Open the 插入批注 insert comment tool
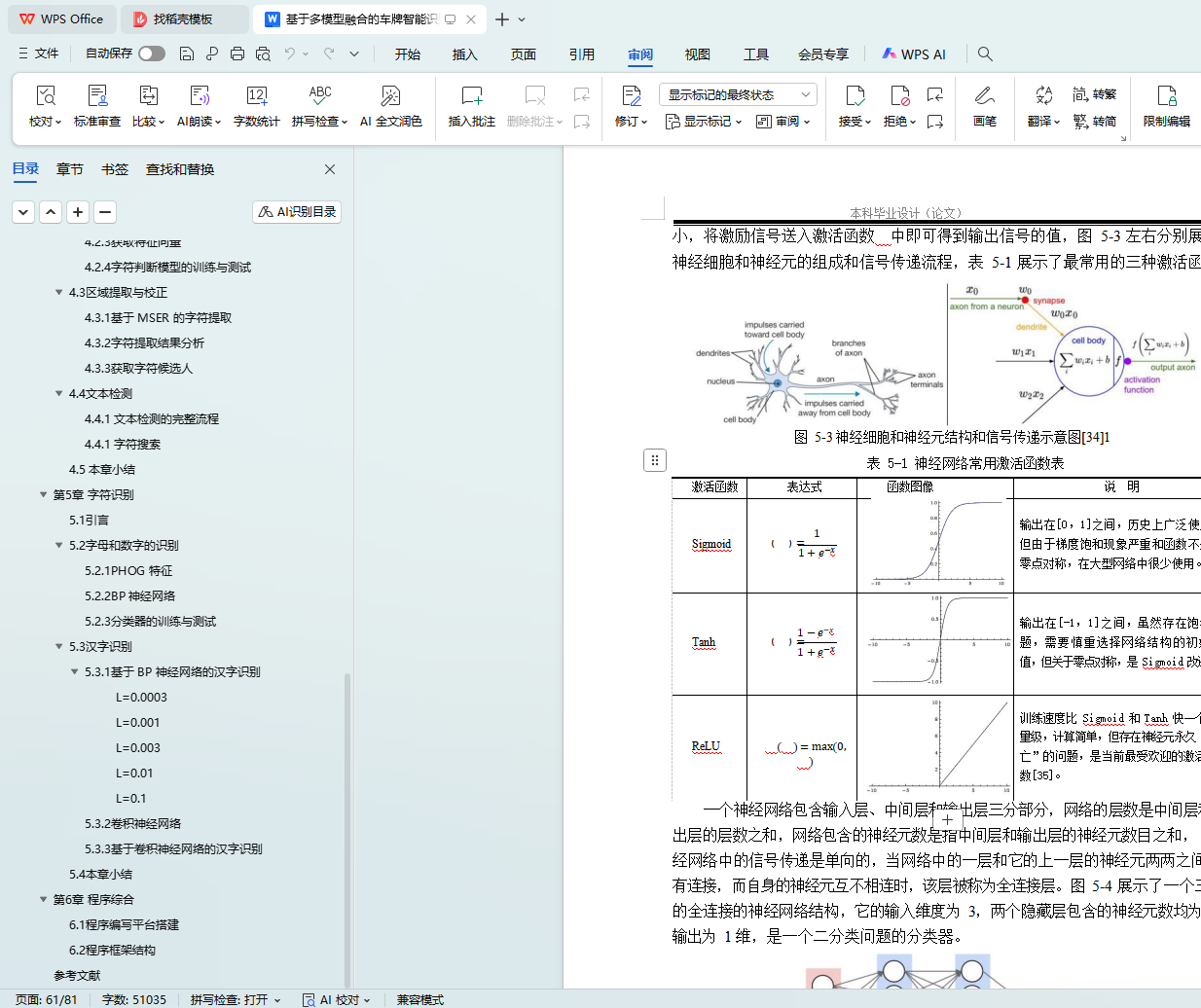This screenshot has width=1201, height=1008. pyautogui.click(x=471, y=105)
